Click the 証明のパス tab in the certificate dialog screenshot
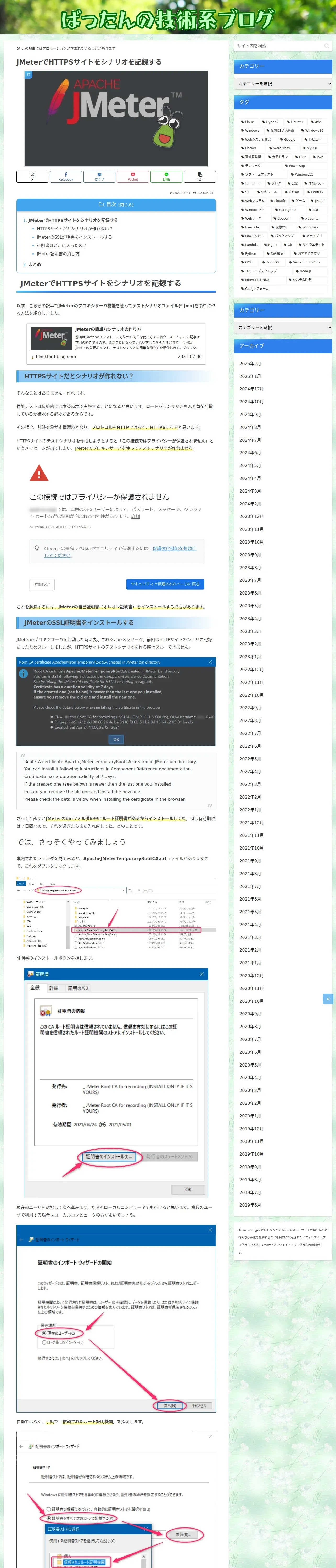 (x=78, y=988)
